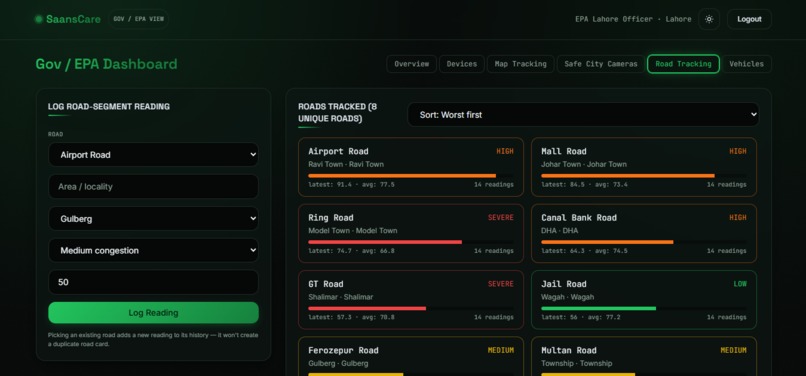This screenshot has width=806, height=376.
Task: Click 'Johar Town · Johar Town' subtitle
Action: [584, 165]
